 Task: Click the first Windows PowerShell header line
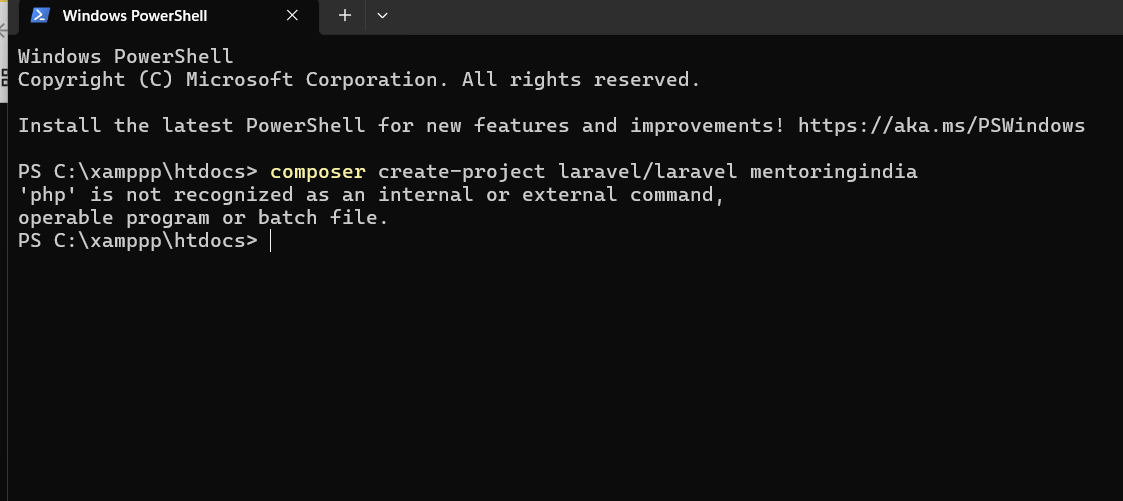pos(125,57)
